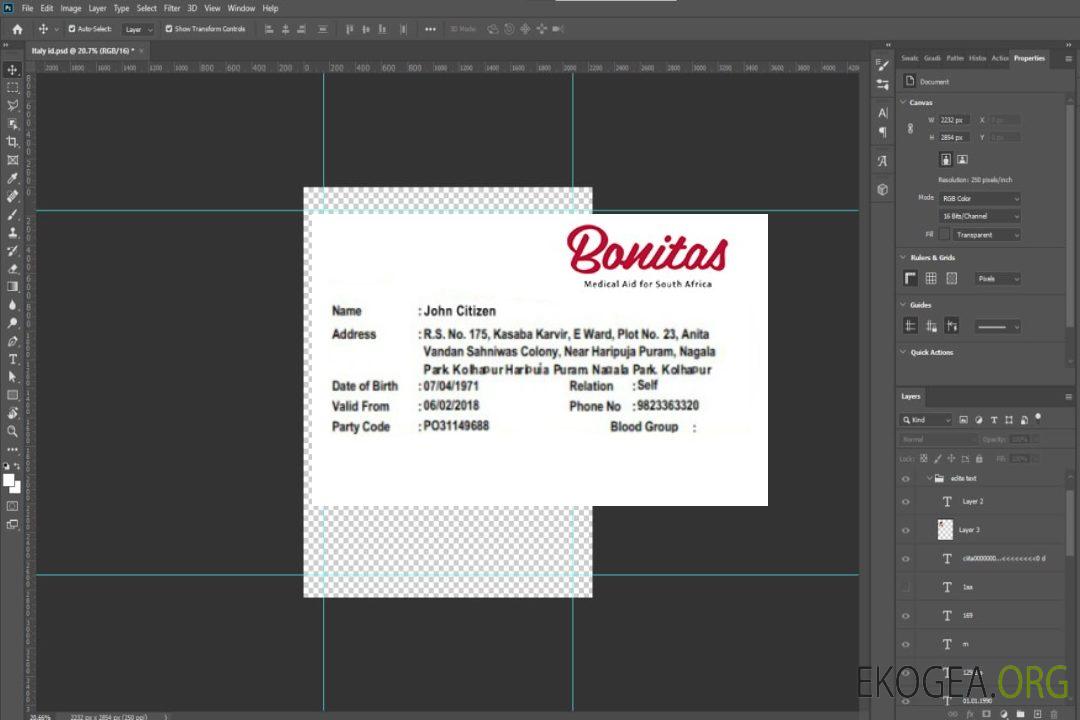Open the Filter menu
This screenshot has width=1080, height=720.
click(x=172, y=8)
